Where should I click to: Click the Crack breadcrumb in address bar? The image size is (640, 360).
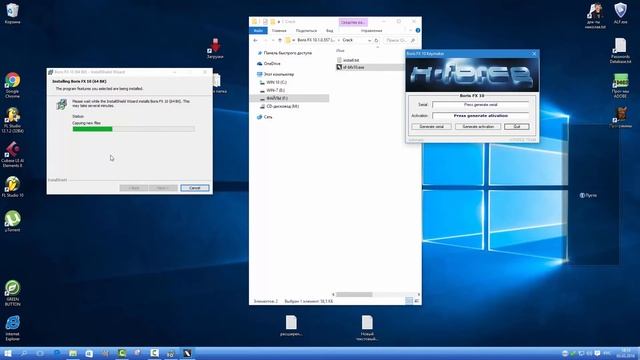click(x=348, y=40)
